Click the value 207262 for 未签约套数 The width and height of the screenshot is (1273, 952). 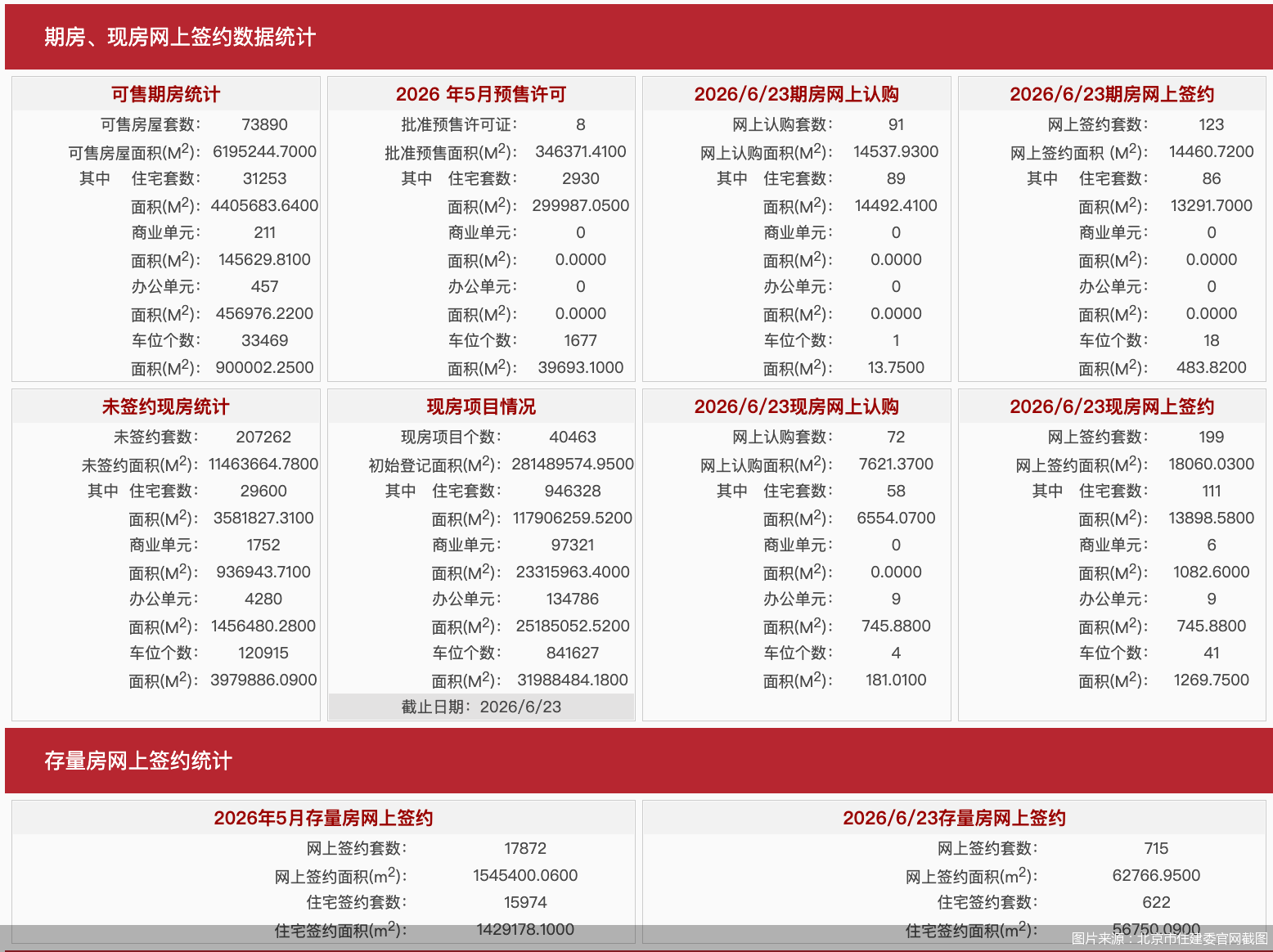pyautogui.click(x=263, y=437)
